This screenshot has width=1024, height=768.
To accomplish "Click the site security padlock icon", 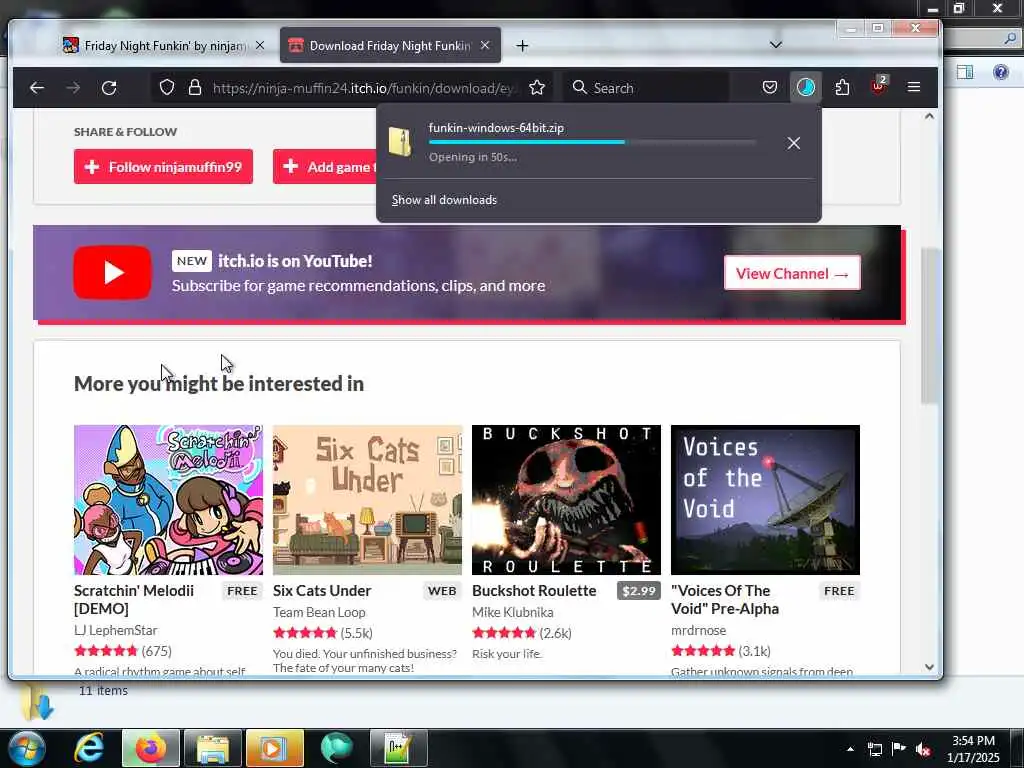I will pyautogui.click(x=195, y=88).
